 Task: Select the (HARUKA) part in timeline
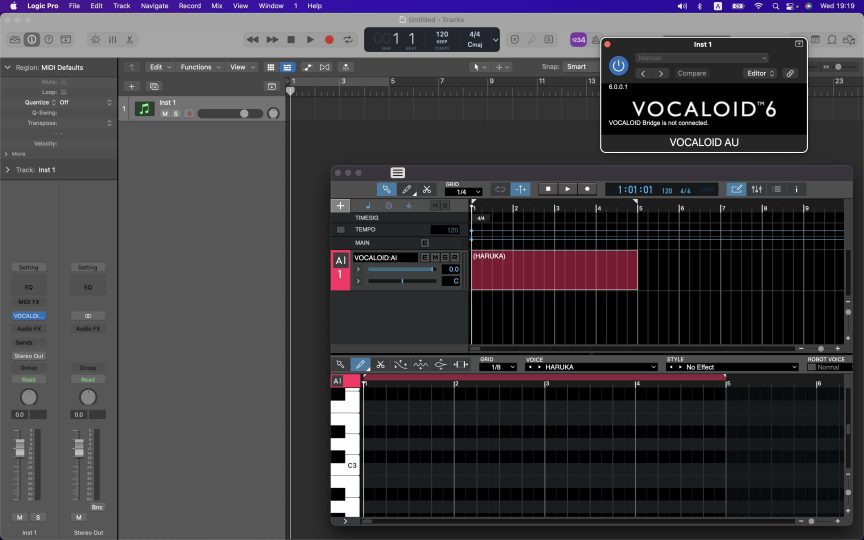click(554, 270)
